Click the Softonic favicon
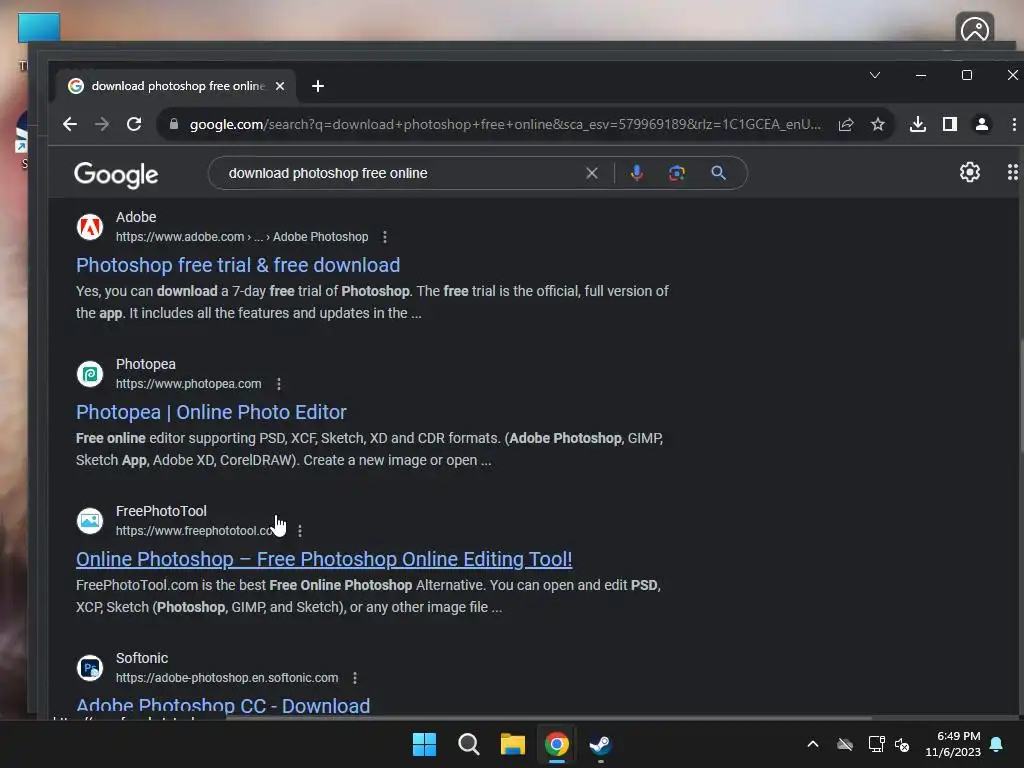Viewport: 1024px width, 768px height. [90, 668]
